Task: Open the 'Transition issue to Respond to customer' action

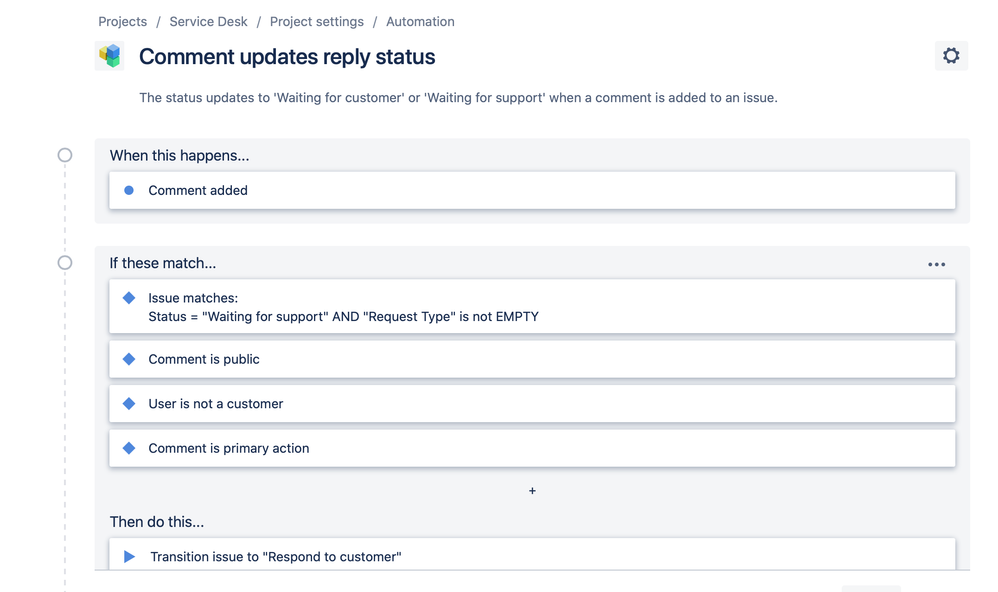Action: [532, 554]
